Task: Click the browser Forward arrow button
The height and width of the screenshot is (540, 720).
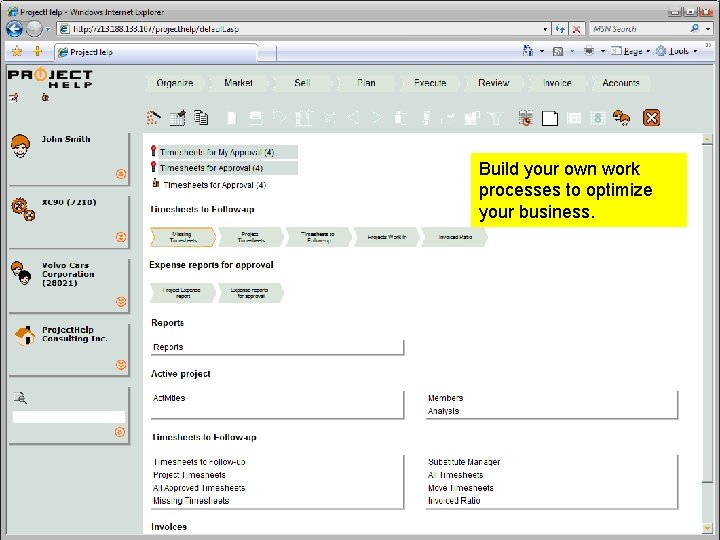Action: tap(34, 29)
